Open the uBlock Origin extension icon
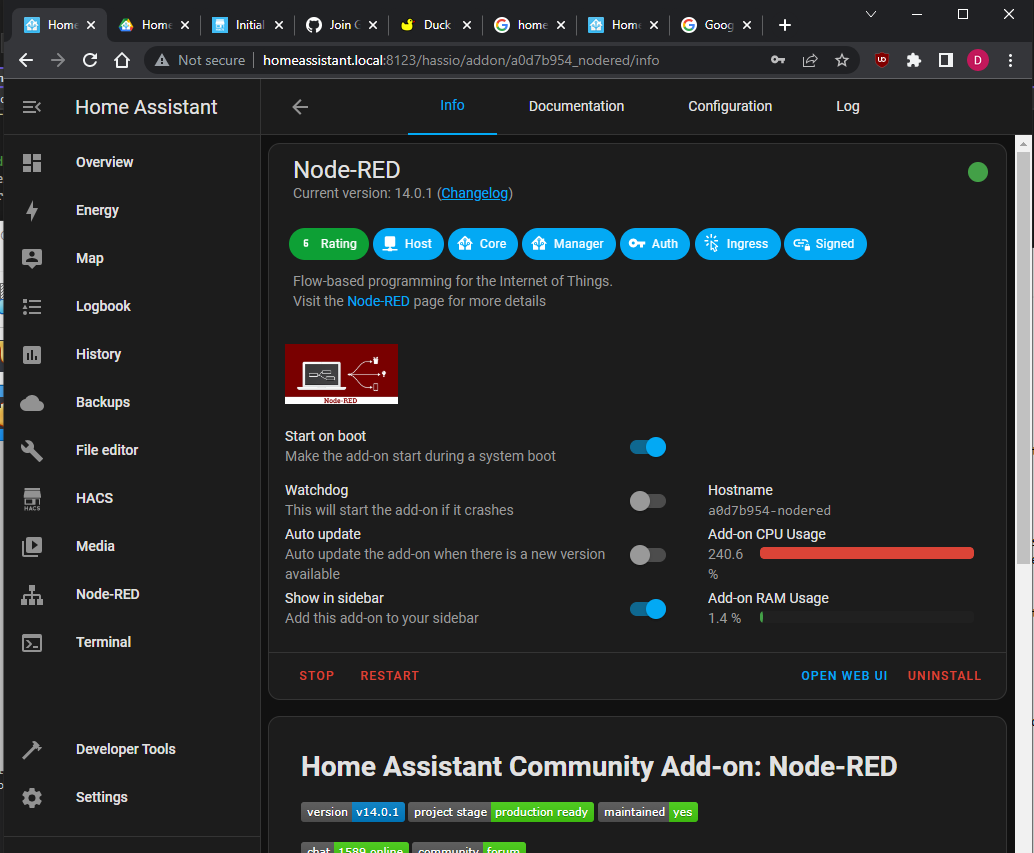 point(882,61)
